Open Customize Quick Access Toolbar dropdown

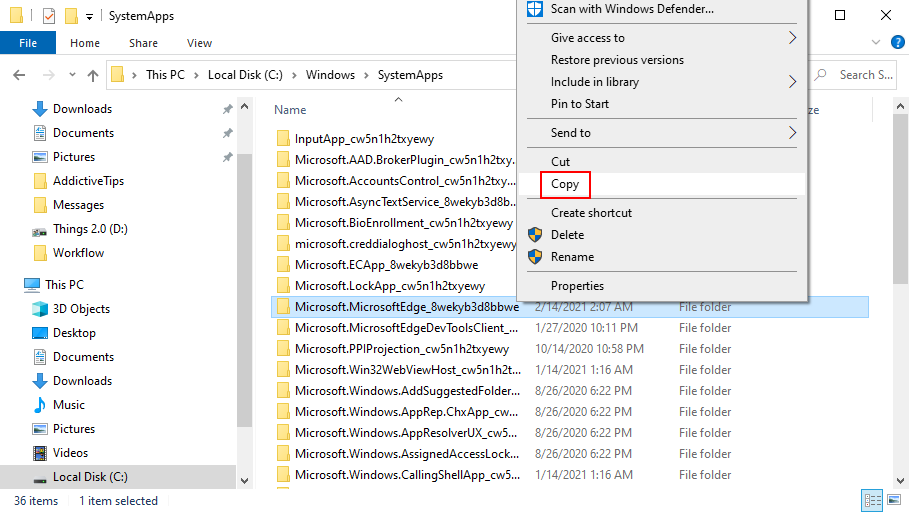pyautogui.click(x=89, y=17)
